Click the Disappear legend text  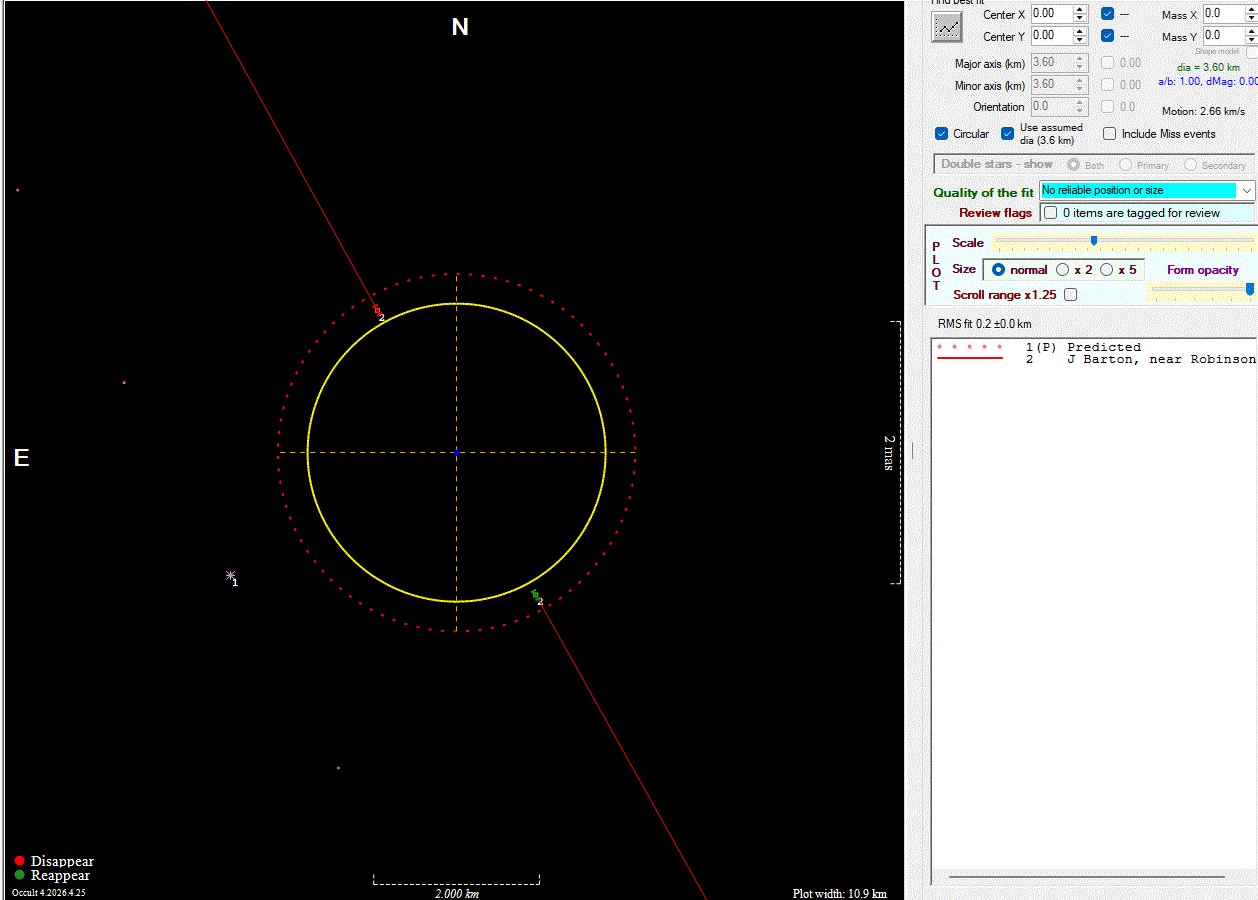(x=62, y=861)
